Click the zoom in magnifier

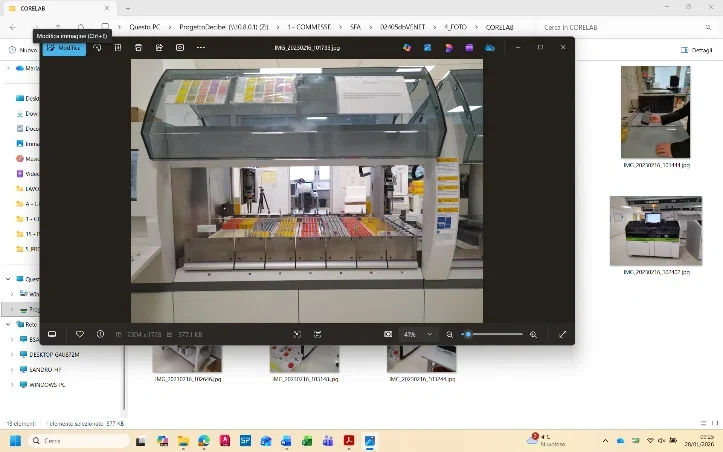pyautogui.click(x=533, y=334)
